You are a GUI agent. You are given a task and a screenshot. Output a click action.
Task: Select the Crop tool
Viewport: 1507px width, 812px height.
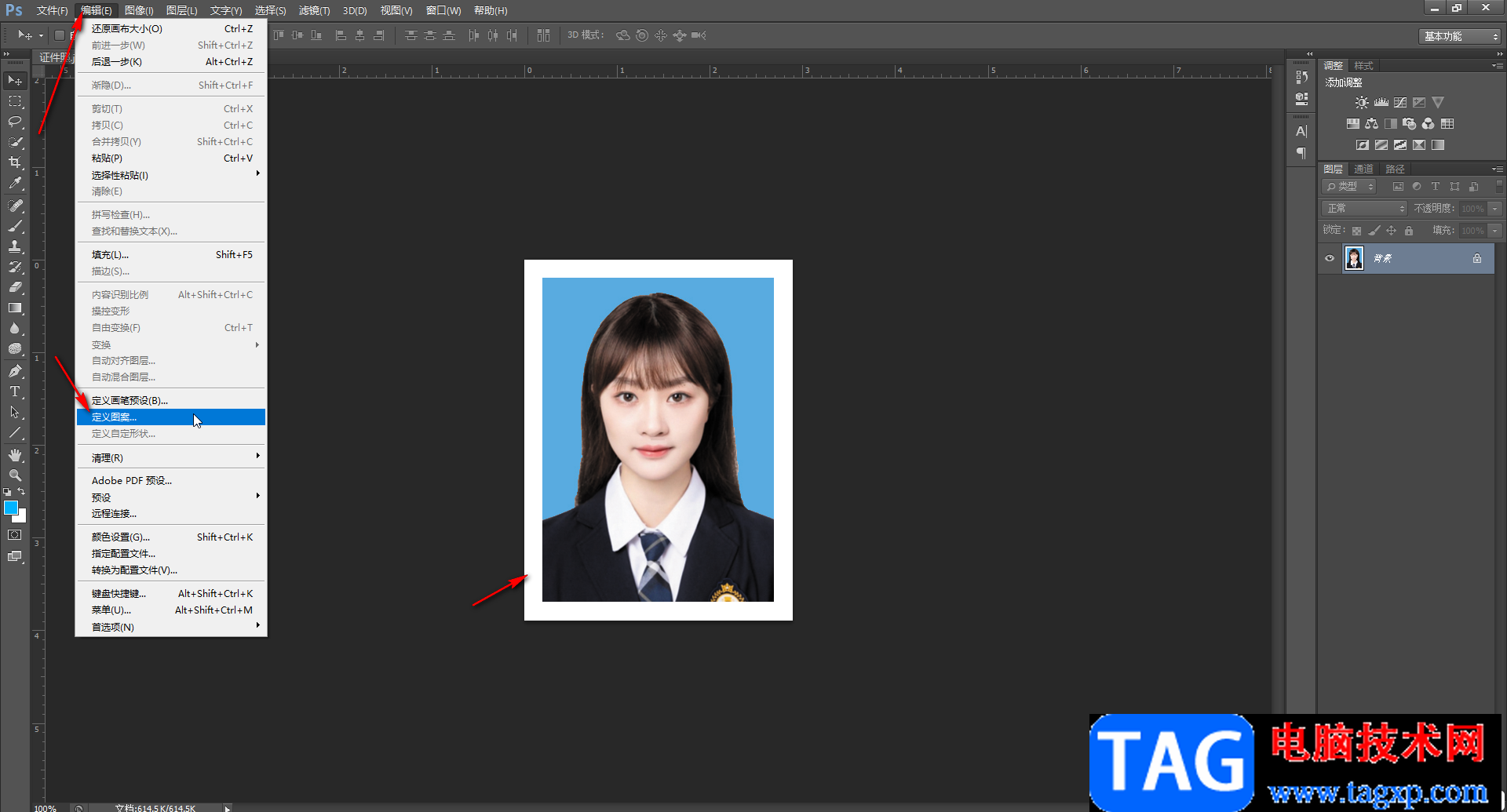(x=15, y=162)
